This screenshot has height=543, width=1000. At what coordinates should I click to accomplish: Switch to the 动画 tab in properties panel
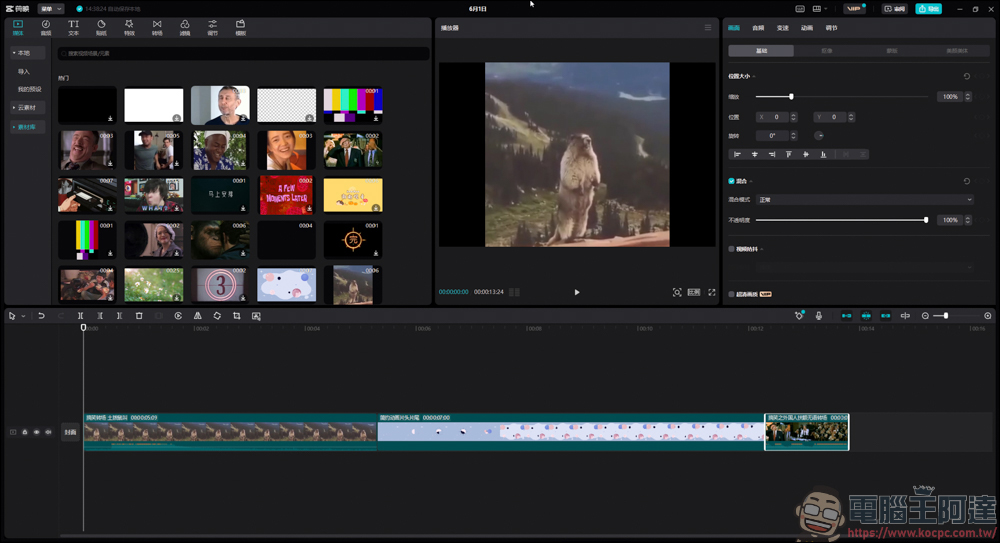807,28
